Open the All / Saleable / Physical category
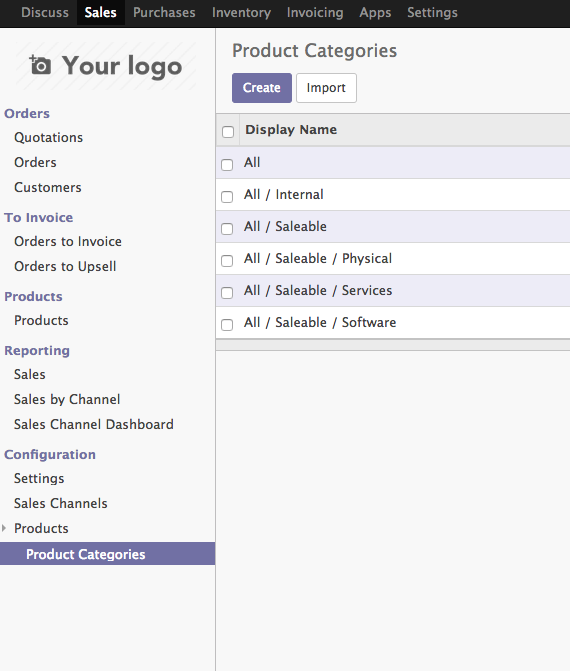This screenshot has width=570, height=671. [318, 258]
